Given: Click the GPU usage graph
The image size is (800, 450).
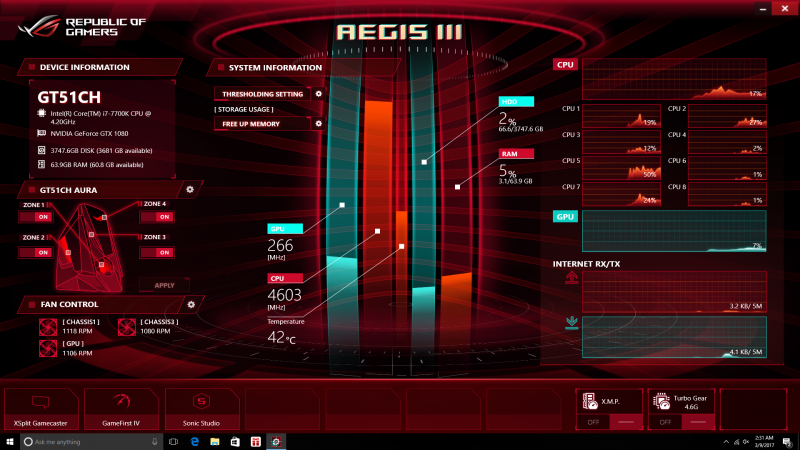Looking at the screenshot, I should 674,231.
